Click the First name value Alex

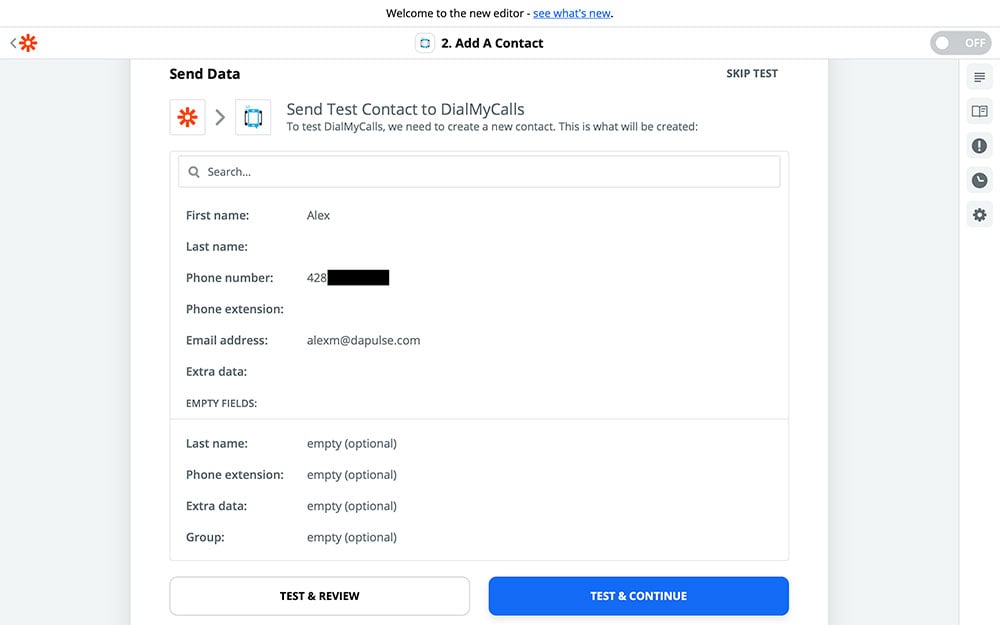(x=318, y=215)
